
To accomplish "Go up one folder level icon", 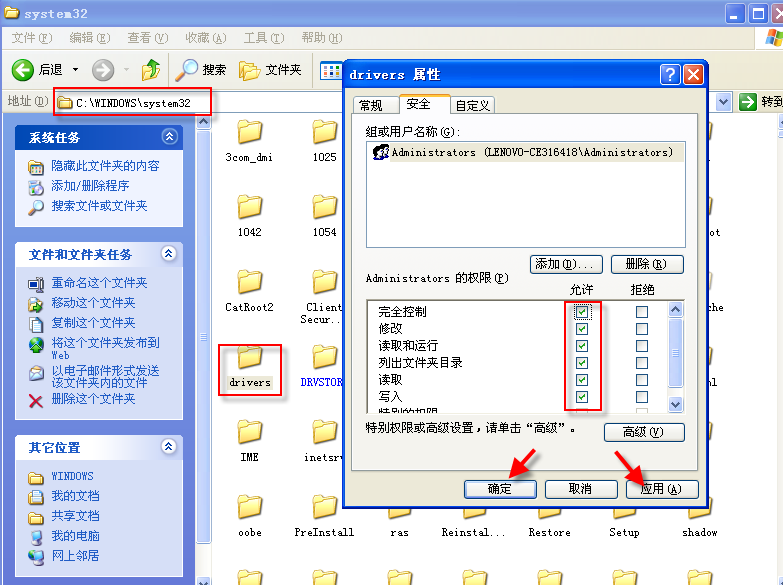I will (x=150, y=70).
